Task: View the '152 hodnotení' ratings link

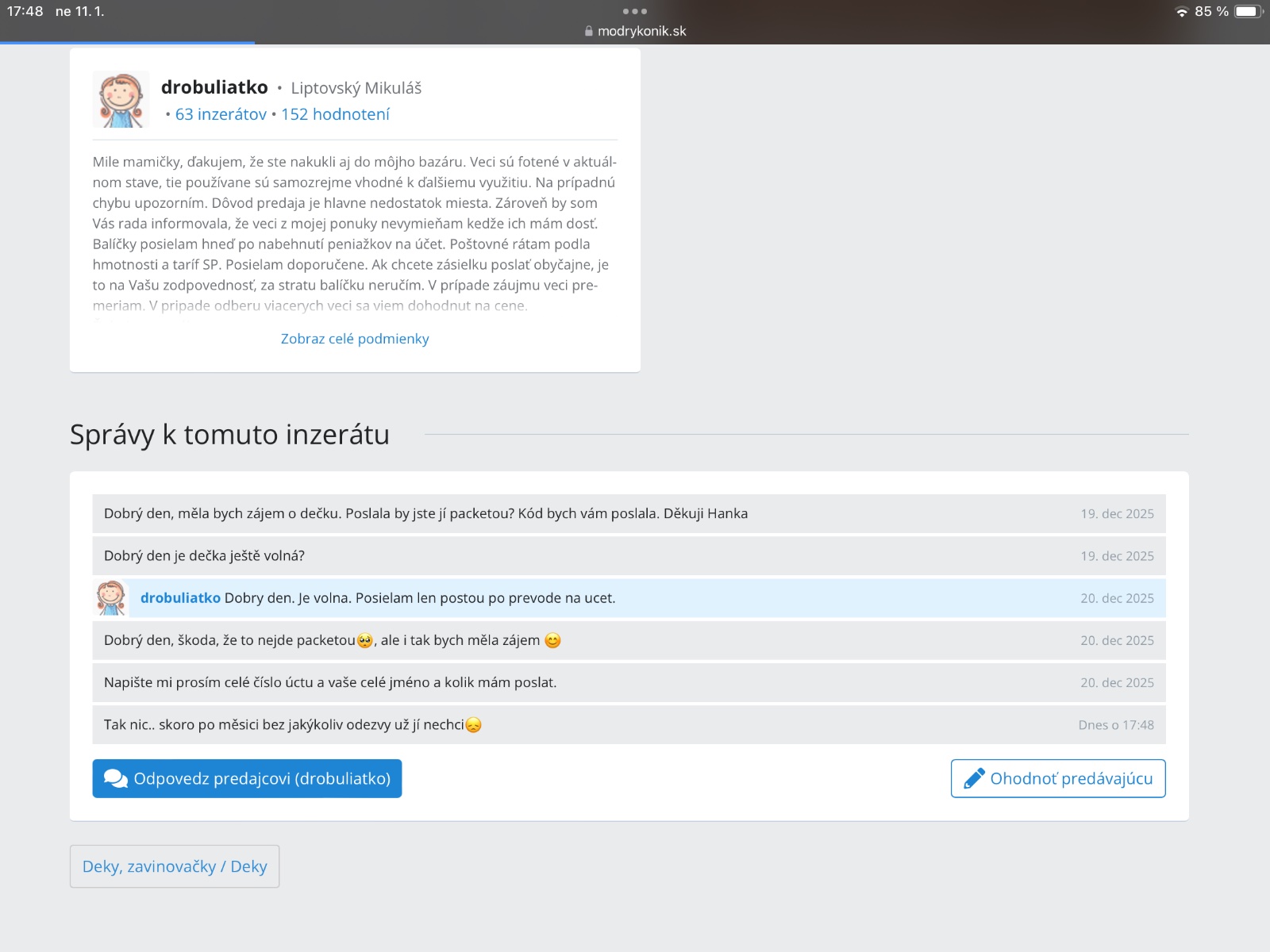Action: (335, 114)
